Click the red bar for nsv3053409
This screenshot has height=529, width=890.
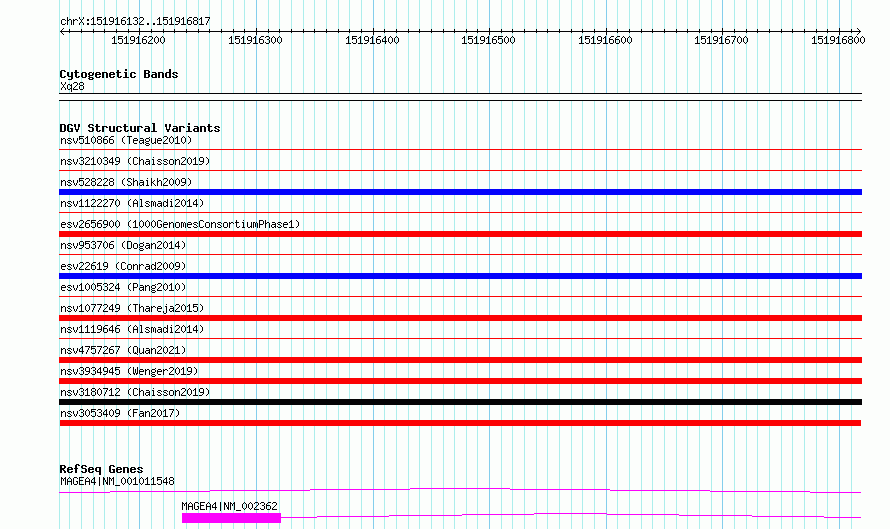460,423
